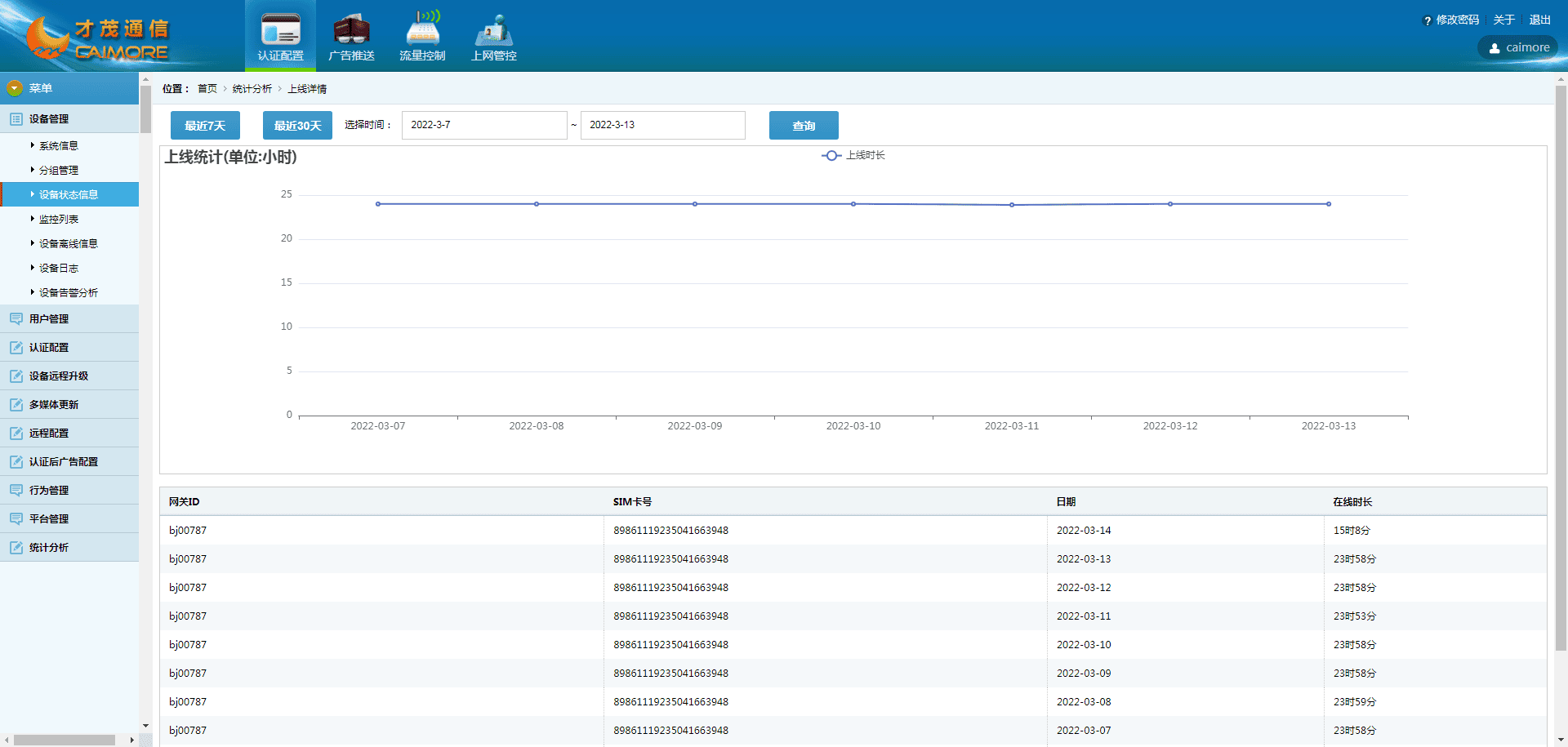Click the 上网管控 icon
The width and height of the screenshot is (1568, 747).
point(493,30)
